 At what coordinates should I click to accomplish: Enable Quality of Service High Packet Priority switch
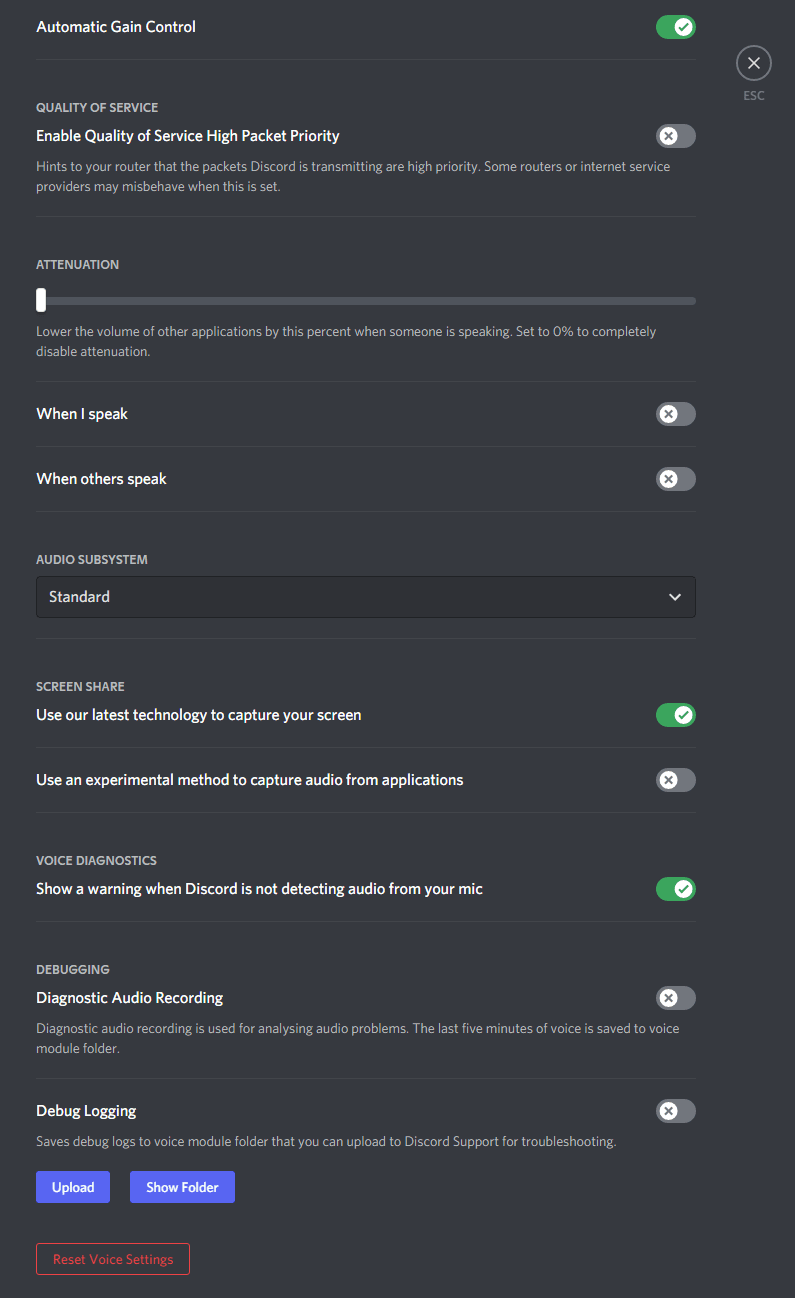pyautogui.click(x=675, y=136)
